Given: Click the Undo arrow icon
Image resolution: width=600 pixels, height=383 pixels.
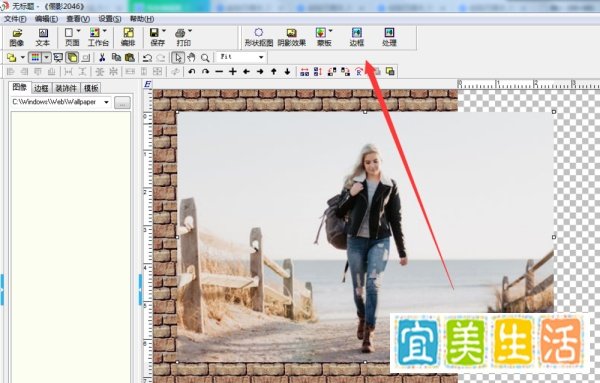Looking at the screenshot, I should (147, 58).
